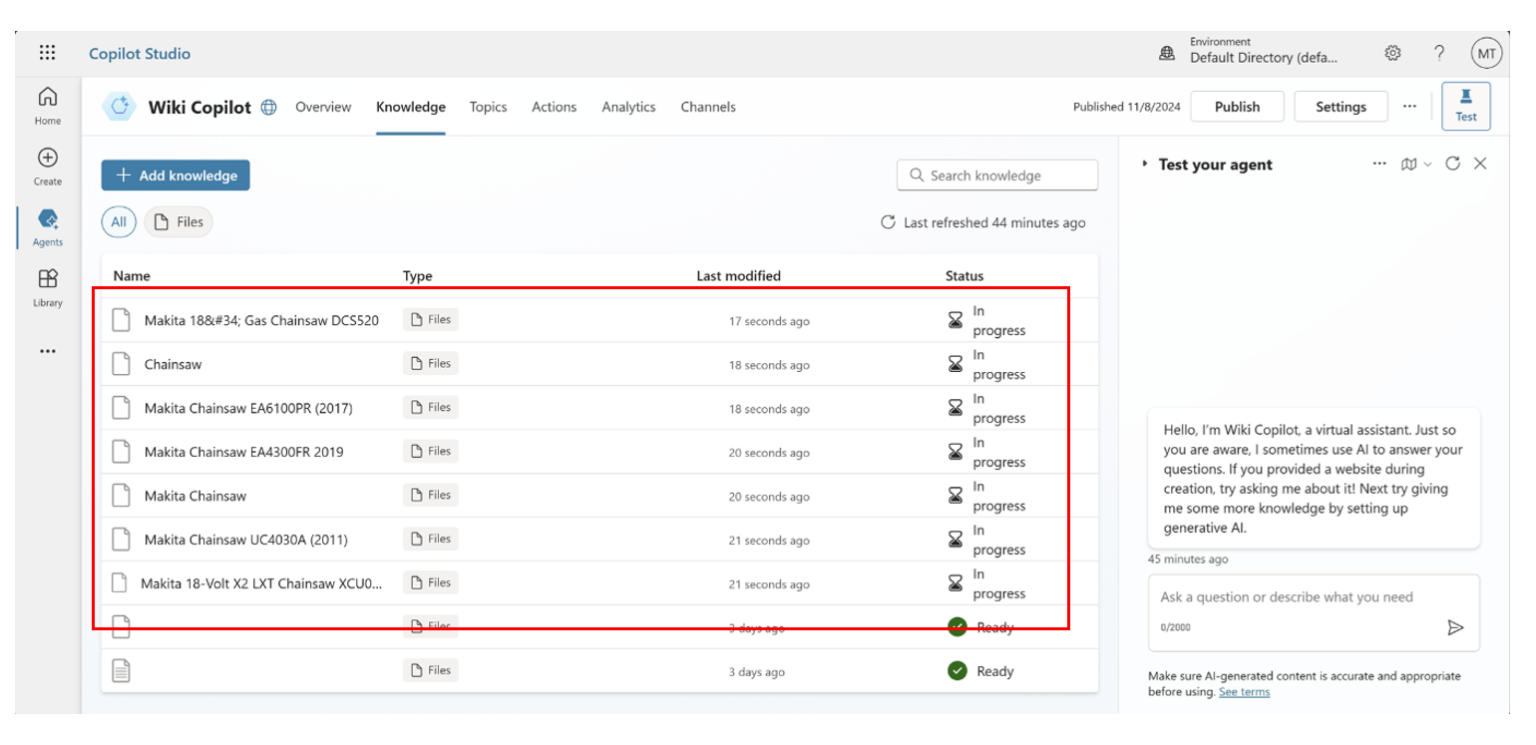
Task: Open the See terms link
Action: point(1243,691)
